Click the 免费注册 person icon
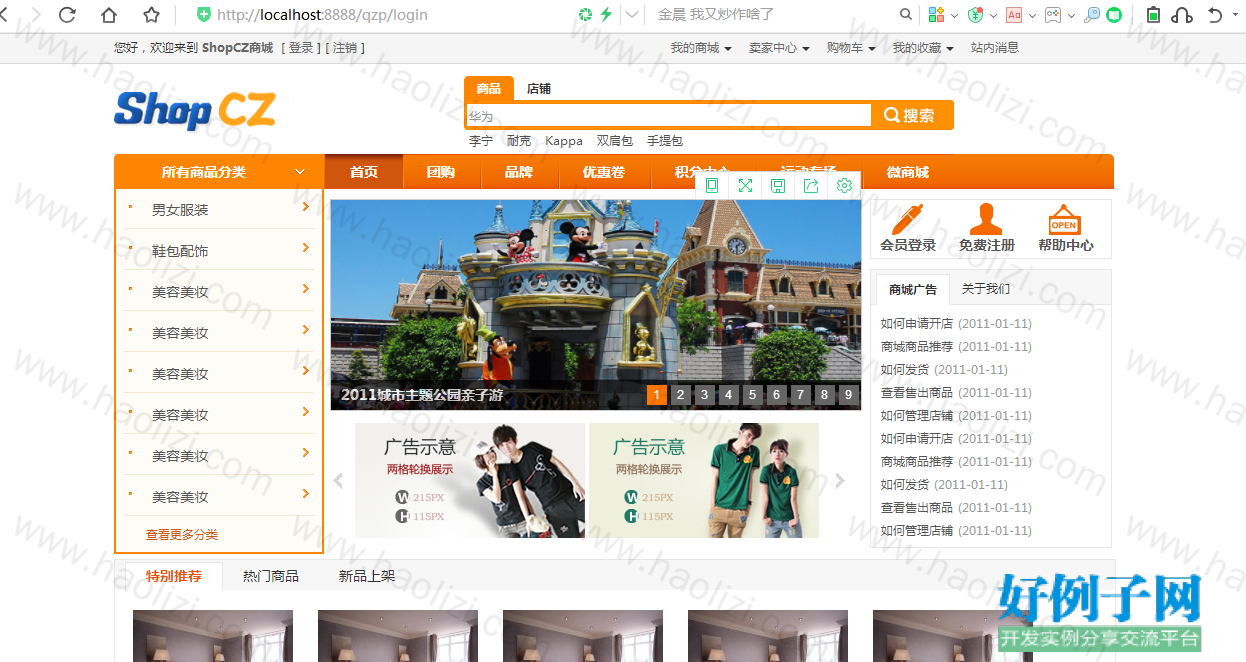This screenshot has height=662, width=1246. click(x=986, y=219)
